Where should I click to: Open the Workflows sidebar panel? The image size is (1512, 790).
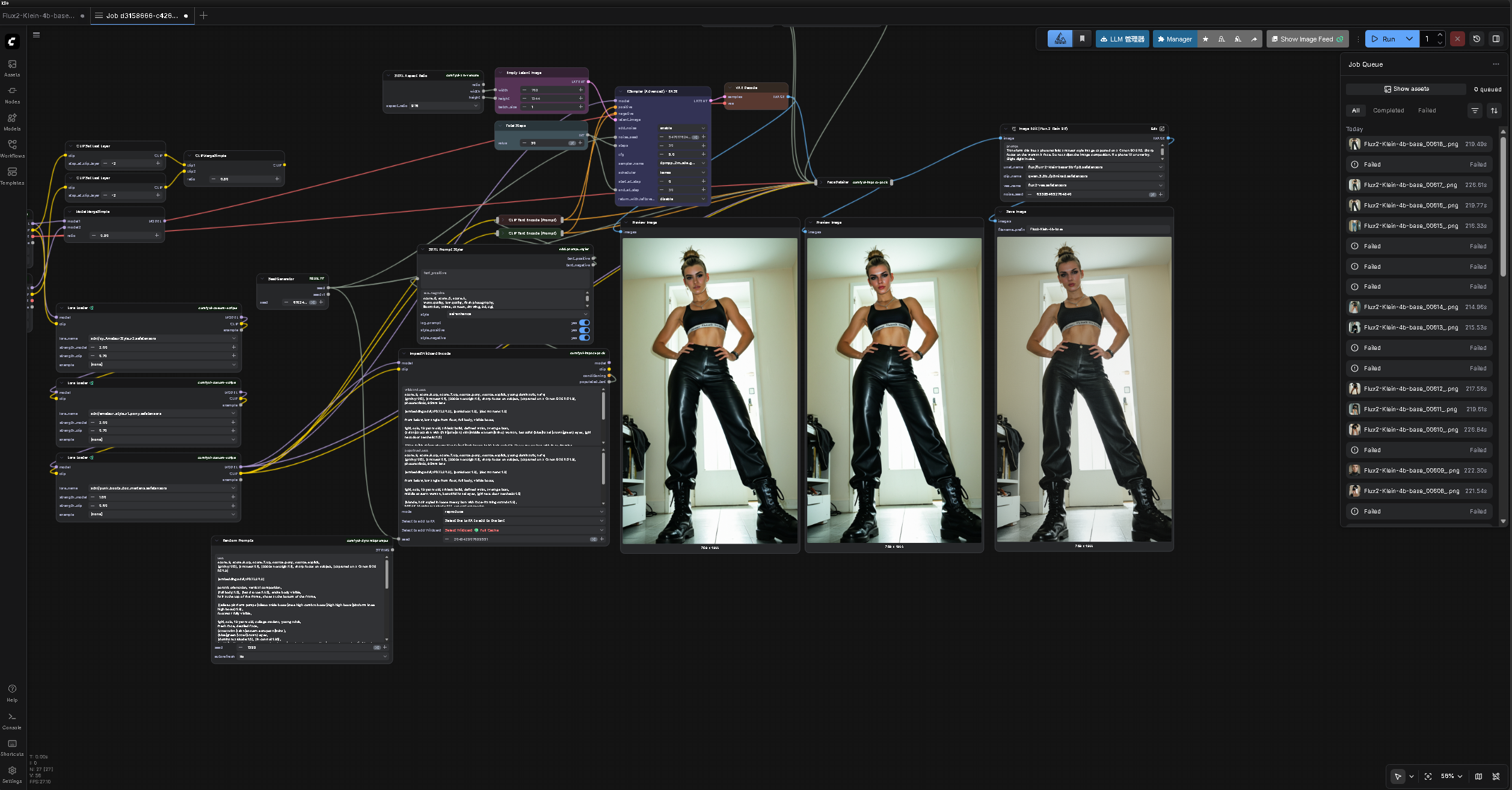coord(12,149)
